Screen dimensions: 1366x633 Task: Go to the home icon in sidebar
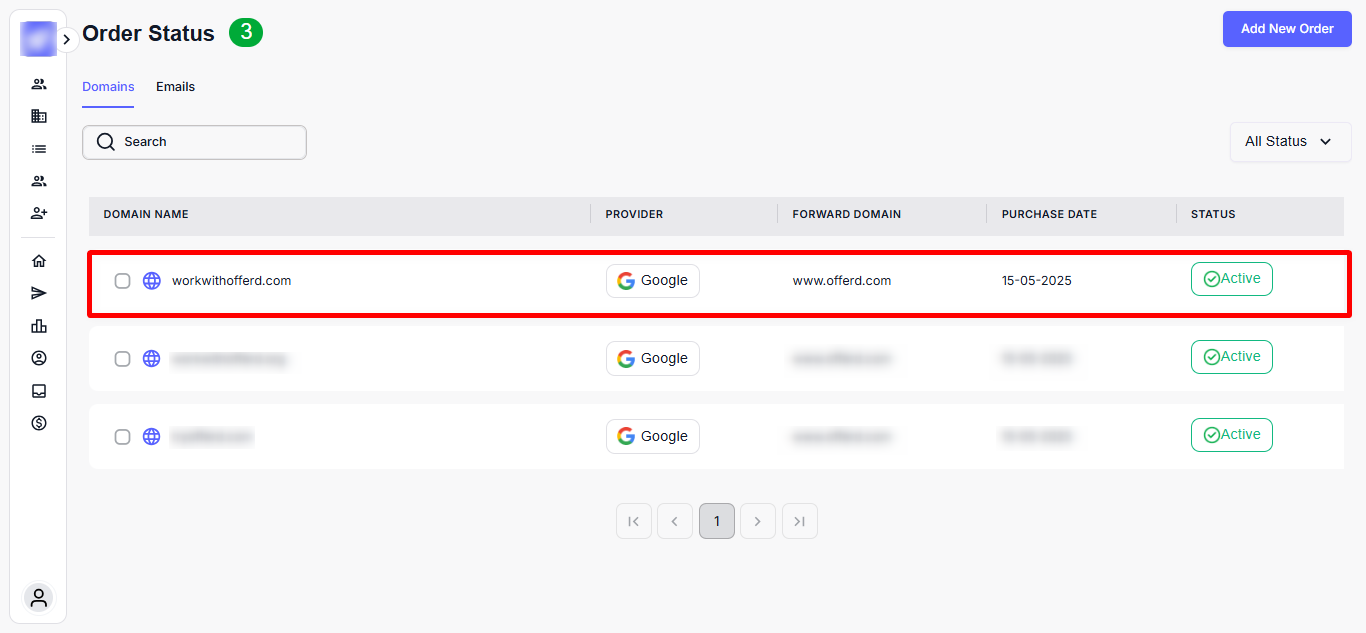[39, 261]
